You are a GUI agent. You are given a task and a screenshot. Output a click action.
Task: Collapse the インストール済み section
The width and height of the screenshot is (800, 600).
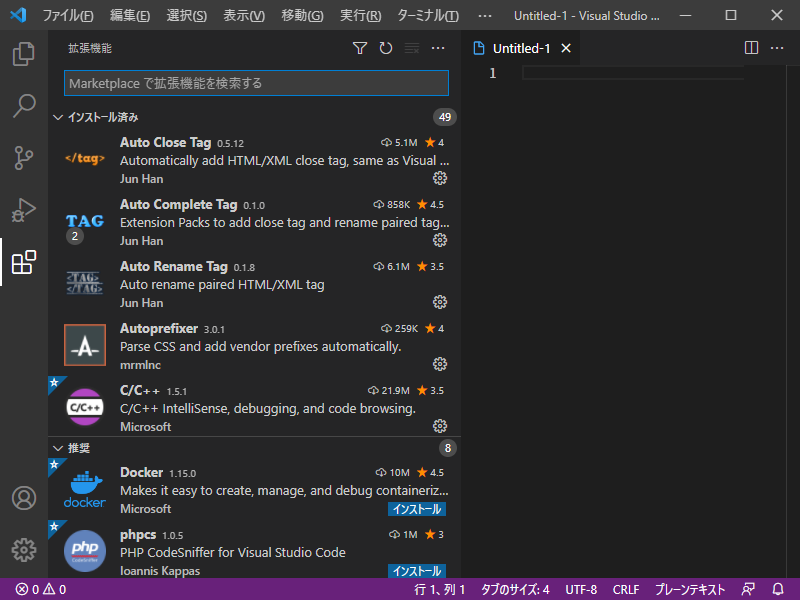click(57, 117)
